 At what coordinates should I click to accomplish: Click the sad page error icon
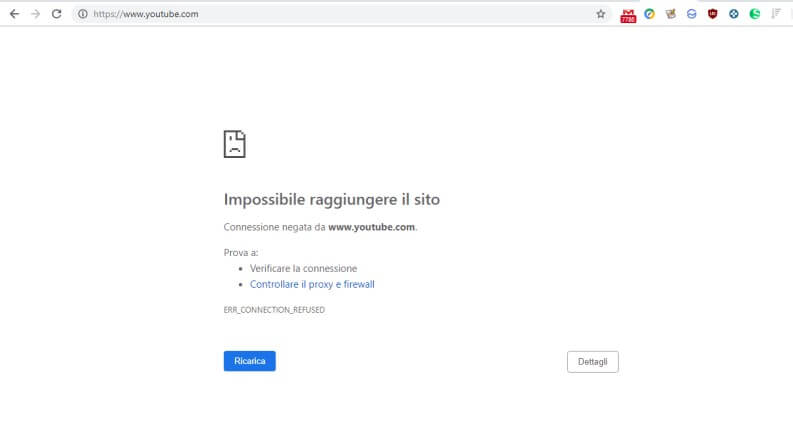235,144
